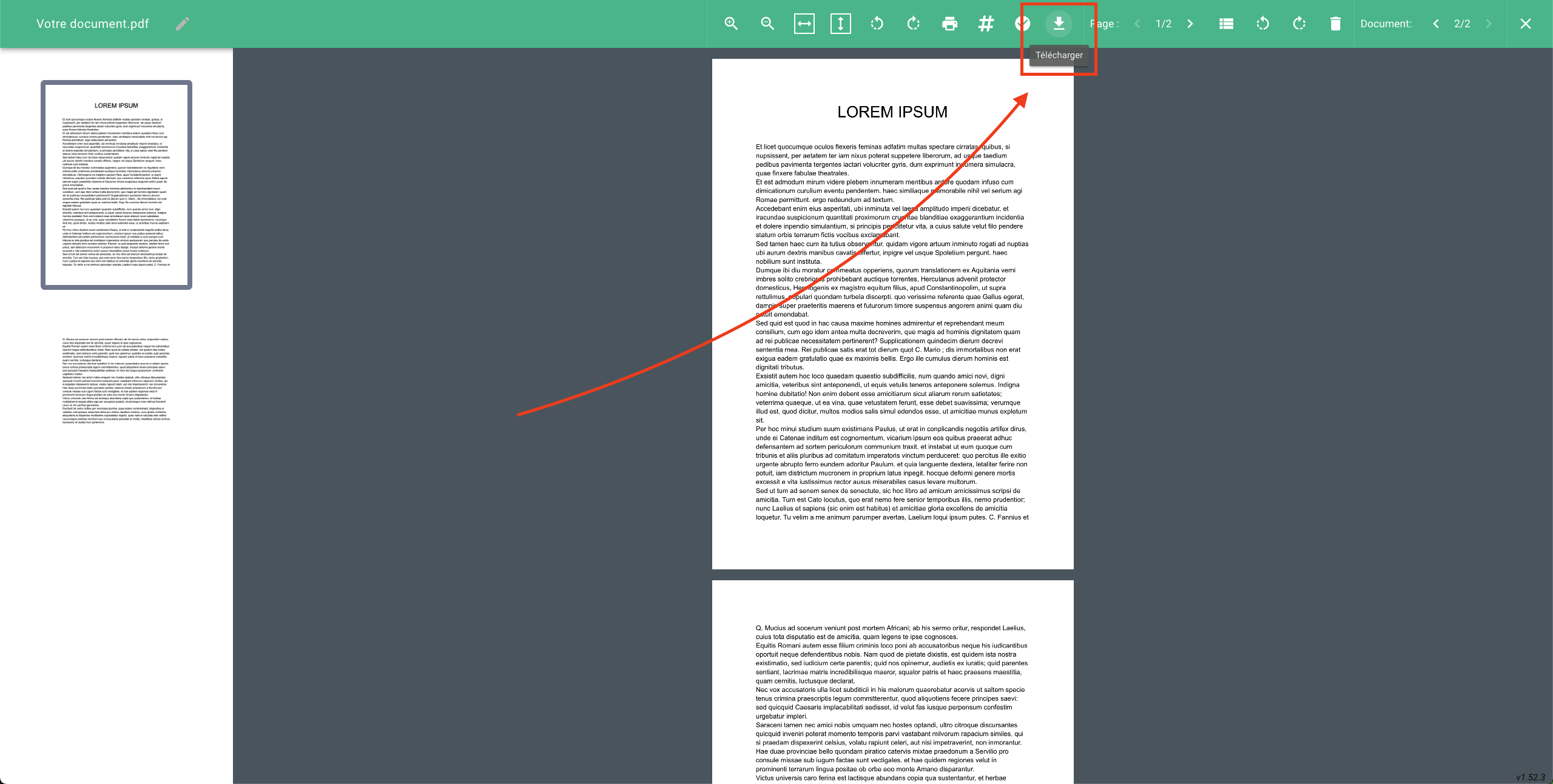
Task: Click the 'Page :' label
Action: coord(1104,24)
